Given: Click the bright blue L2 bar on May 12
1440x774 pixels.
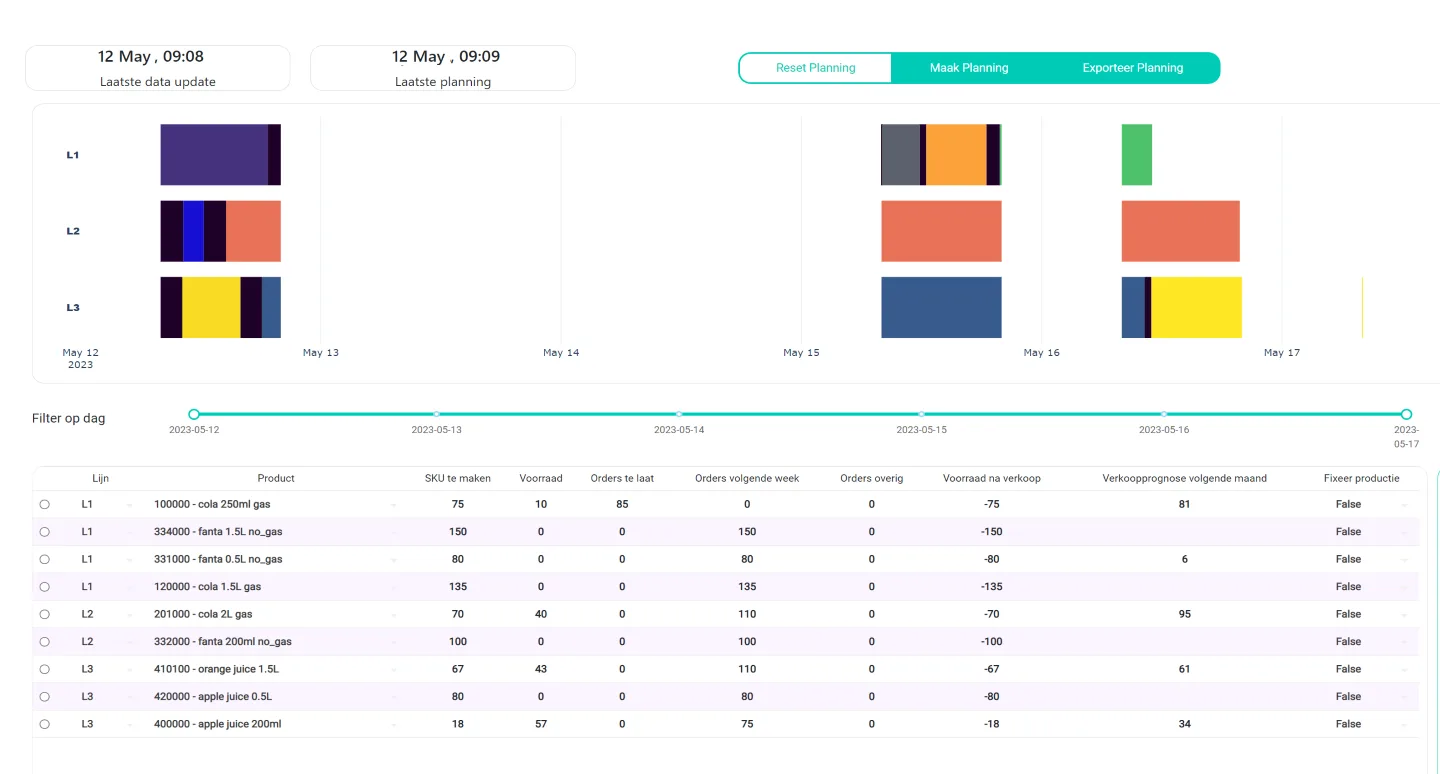Looking at the screenshot, I should point(193,231).
